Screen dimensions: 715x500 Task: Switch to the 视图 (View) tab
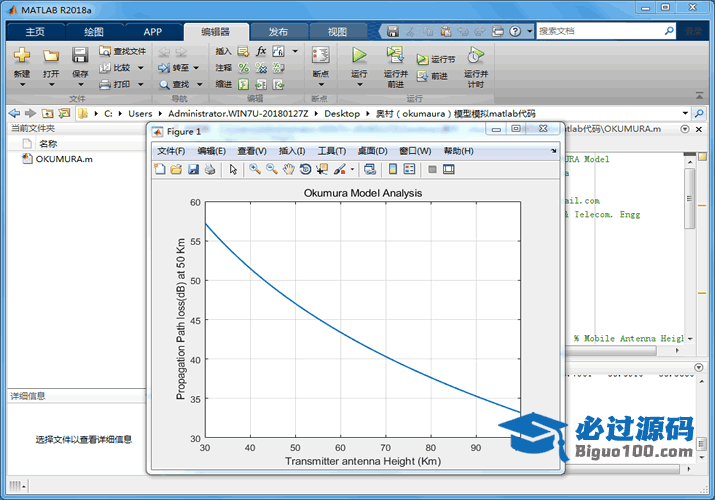337,32
